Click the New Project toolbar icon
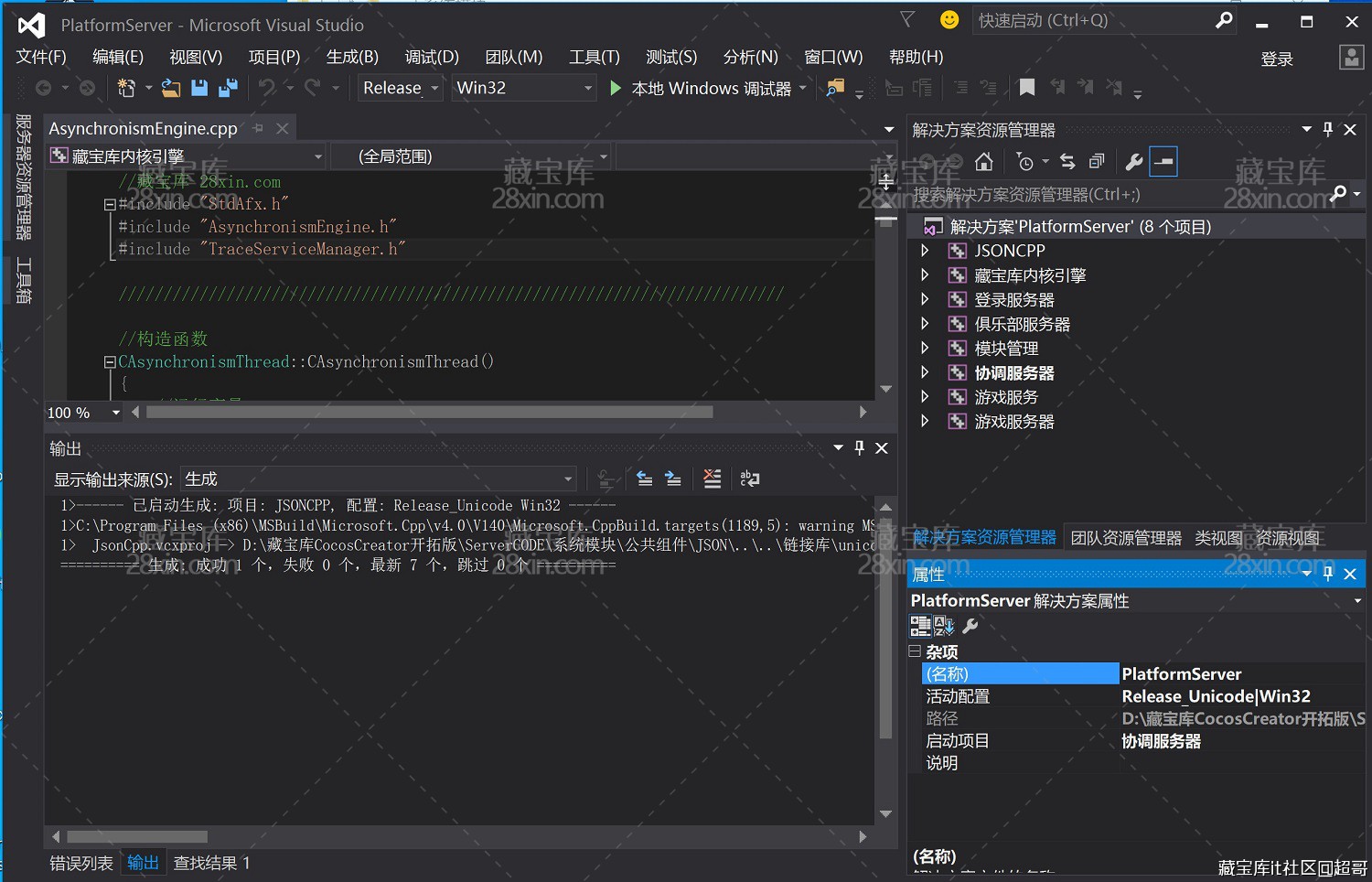 126,88
